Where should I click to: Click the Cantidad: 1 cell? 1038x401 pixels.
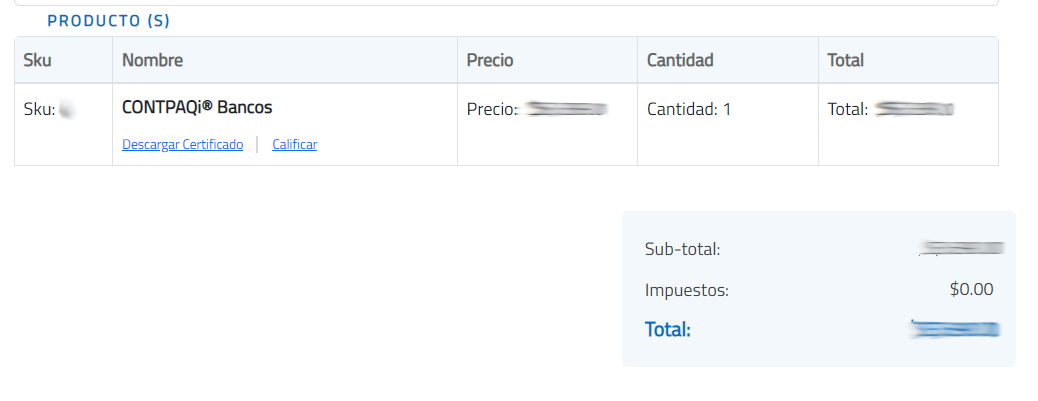tap(689, 109)
